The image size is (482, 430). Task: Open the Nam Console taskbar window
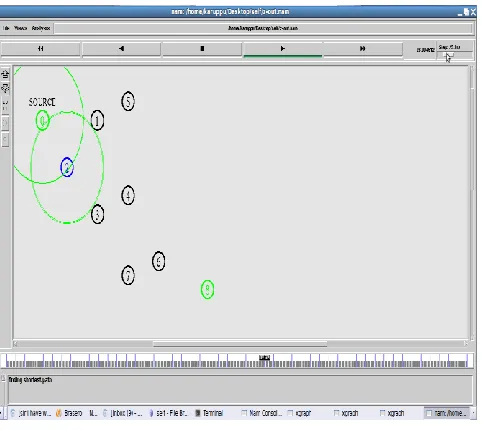[x=262, y=413]
